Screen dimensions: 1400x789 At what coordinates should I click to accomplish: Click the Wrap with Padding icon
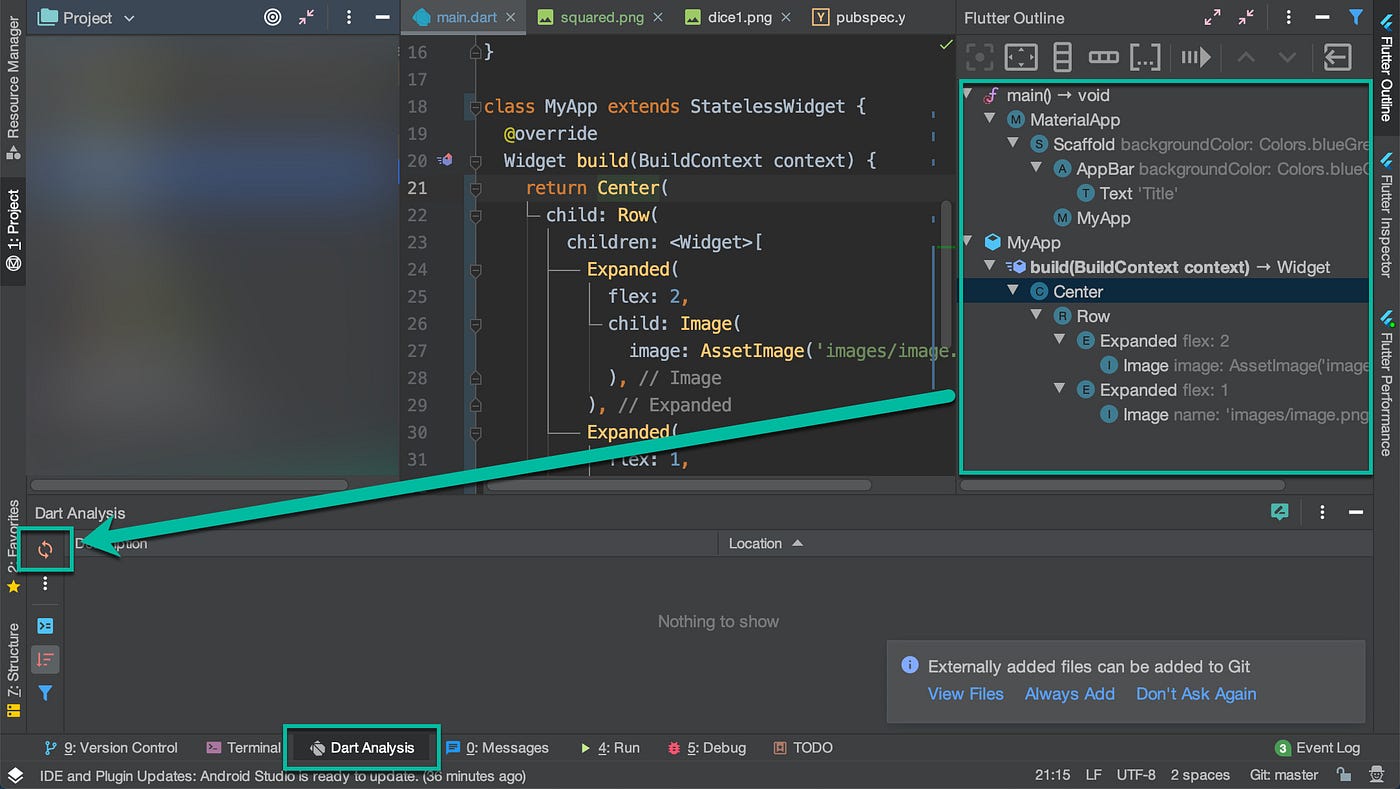1020,57
